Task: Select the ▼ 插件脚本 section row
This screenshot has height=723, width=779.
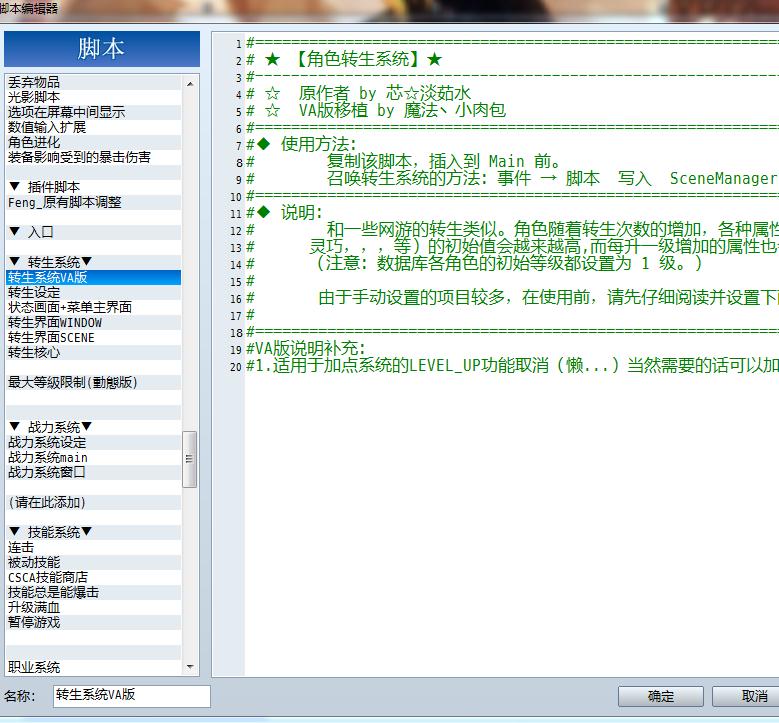Action: point(93,187)
